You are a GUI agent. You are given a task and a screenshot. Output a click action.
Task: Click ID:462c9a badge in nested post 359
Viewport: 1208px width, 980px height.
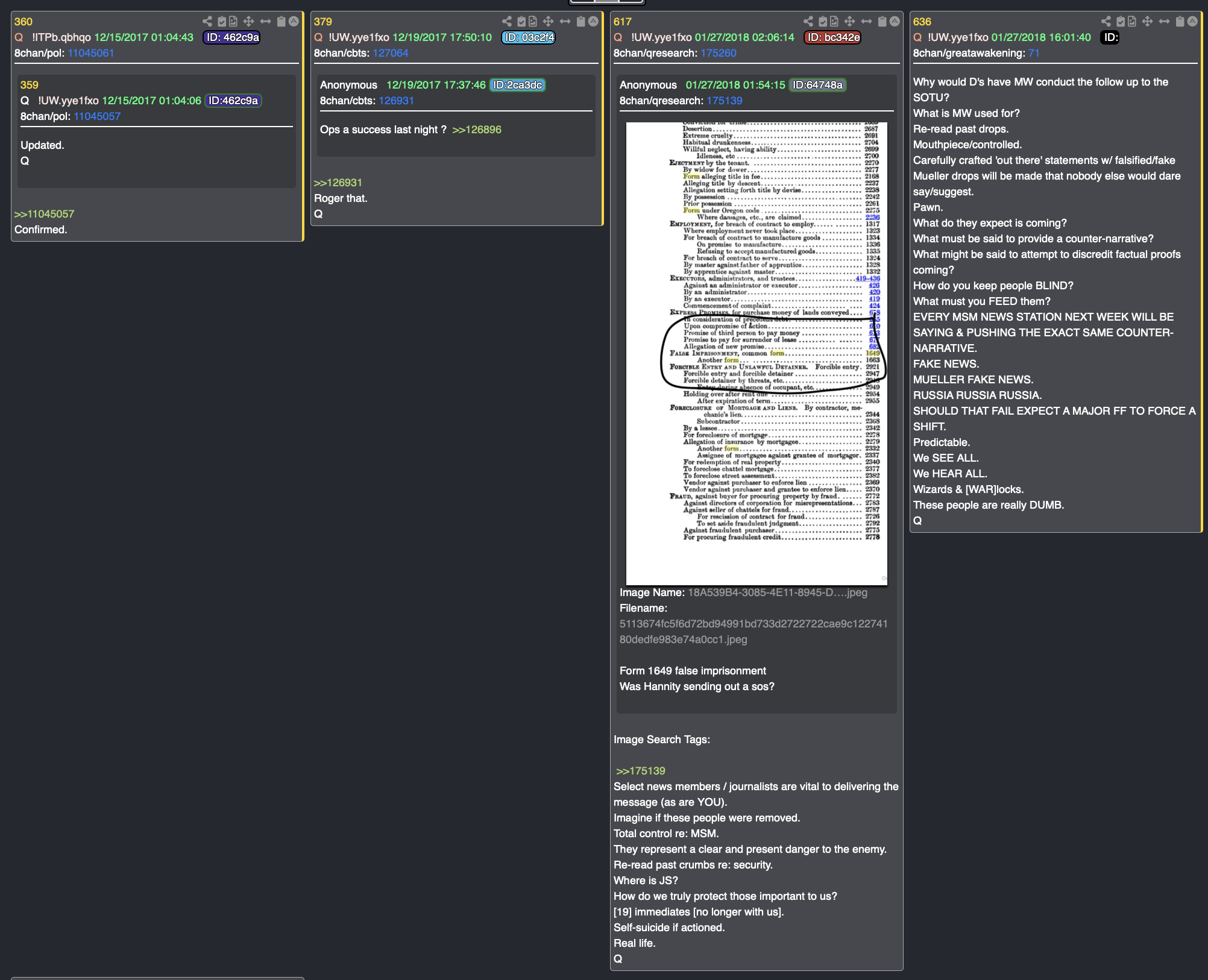tap(233, 101)
